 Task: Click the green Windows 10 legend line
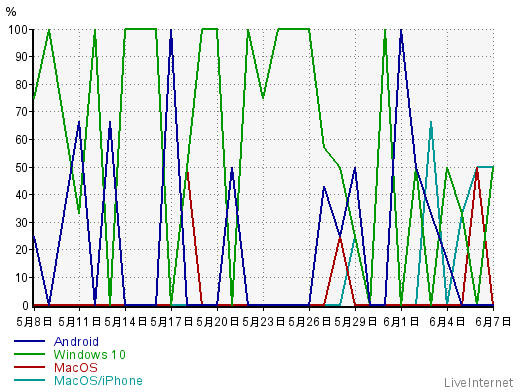(x=29, y=354)
